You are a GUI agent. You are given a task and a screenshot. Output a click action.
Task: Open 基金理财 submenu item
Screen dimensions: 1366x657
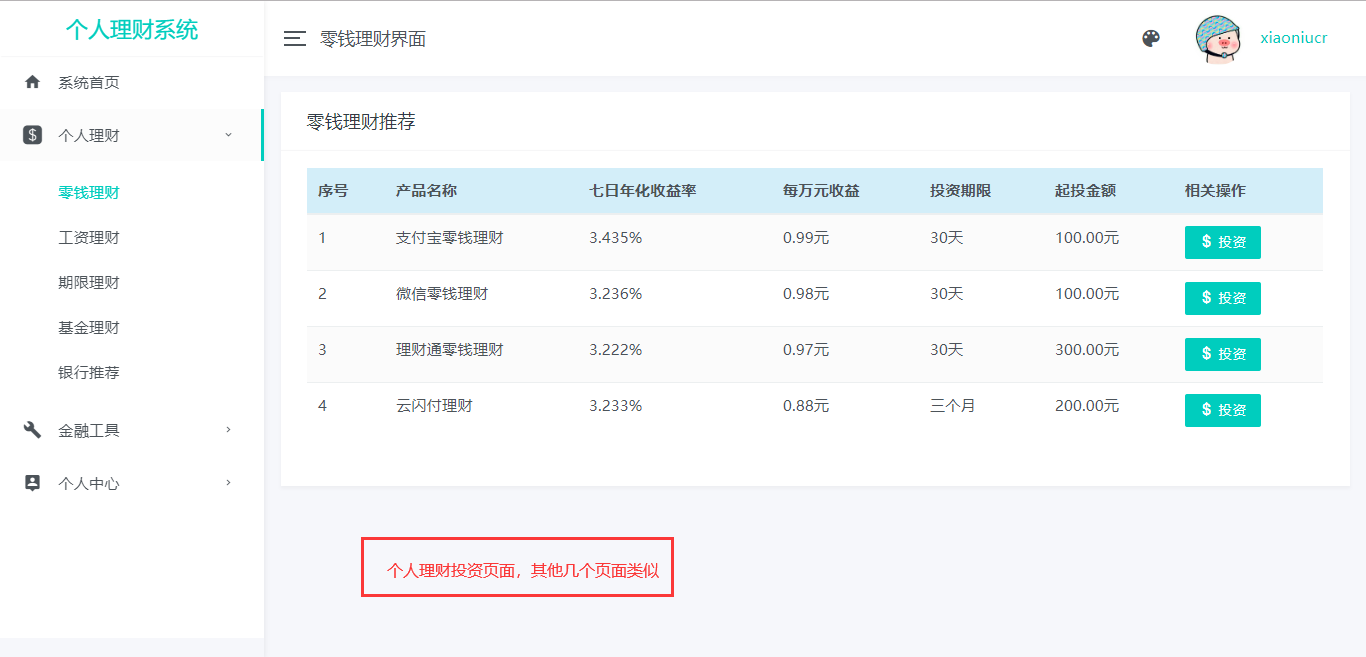coord(89,328)
